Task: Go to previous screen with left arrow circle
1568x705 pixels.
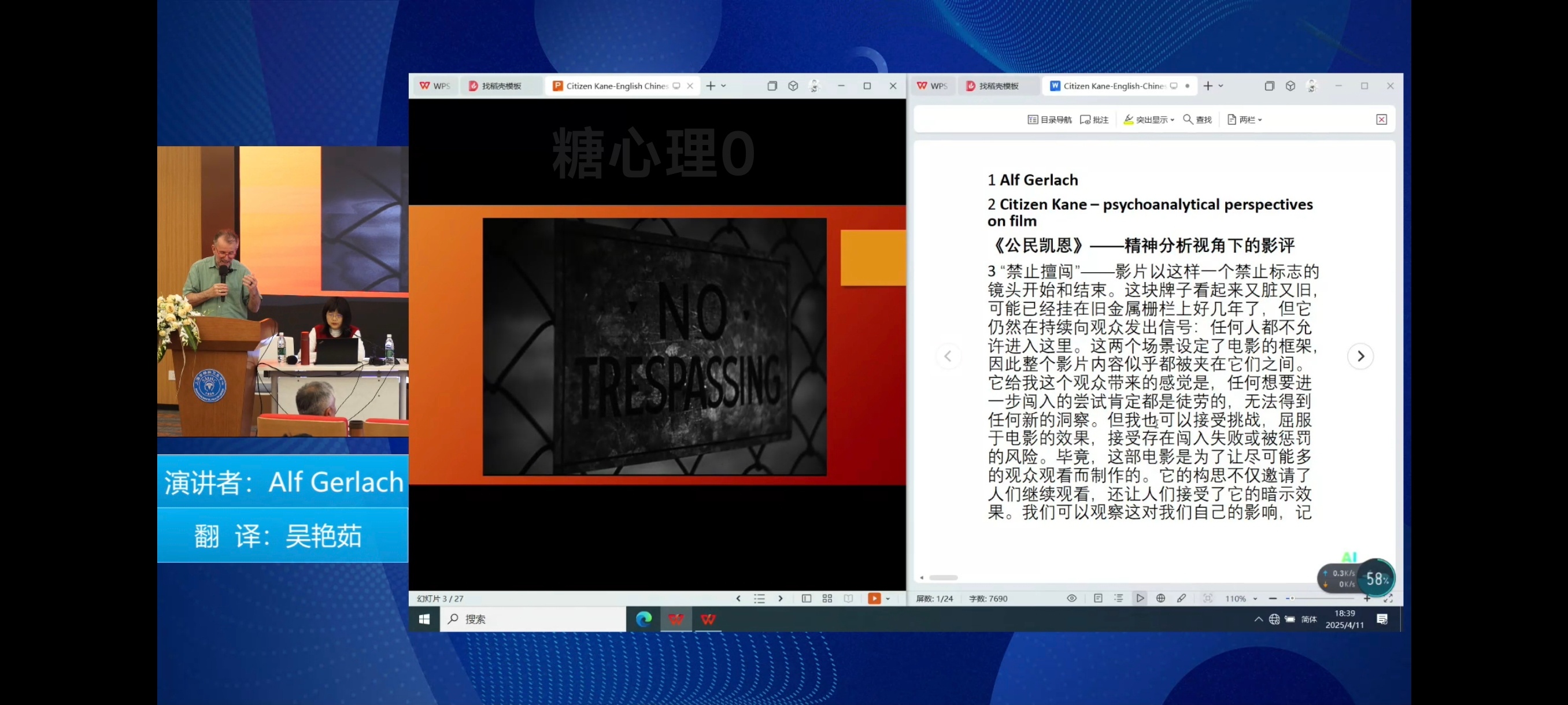Action: point(948,357)
